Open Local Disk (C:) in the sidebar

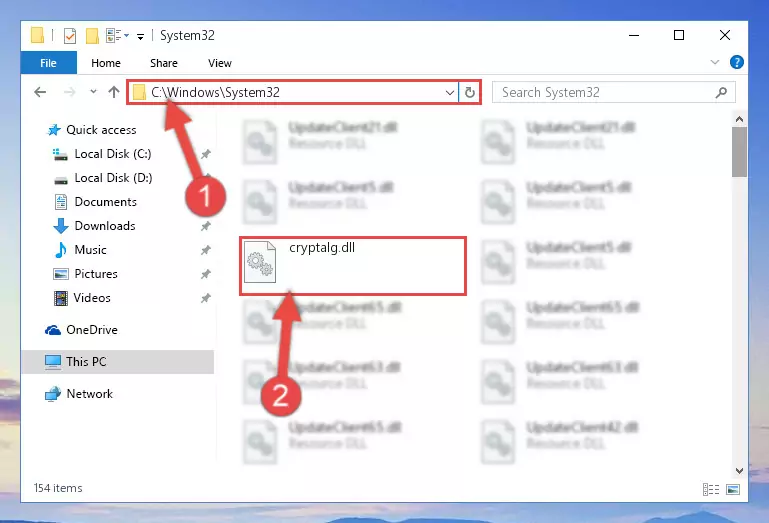[x=113, y=154]
